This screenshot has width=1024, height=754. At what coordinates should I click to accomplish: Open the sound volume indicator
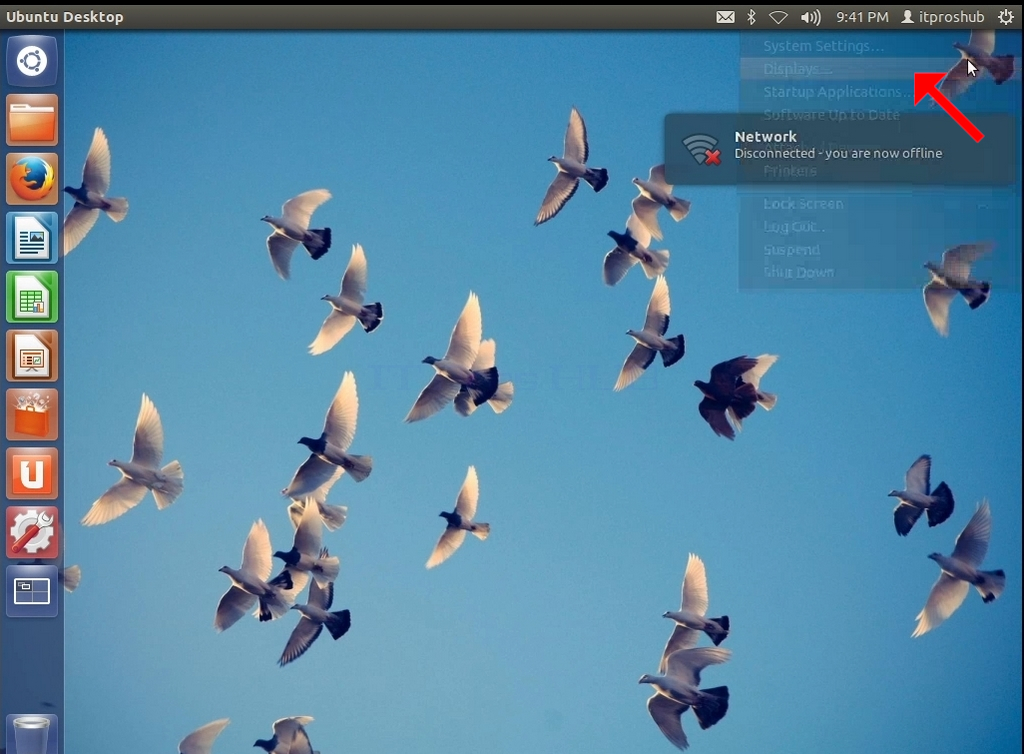click(x=810, y=17)
